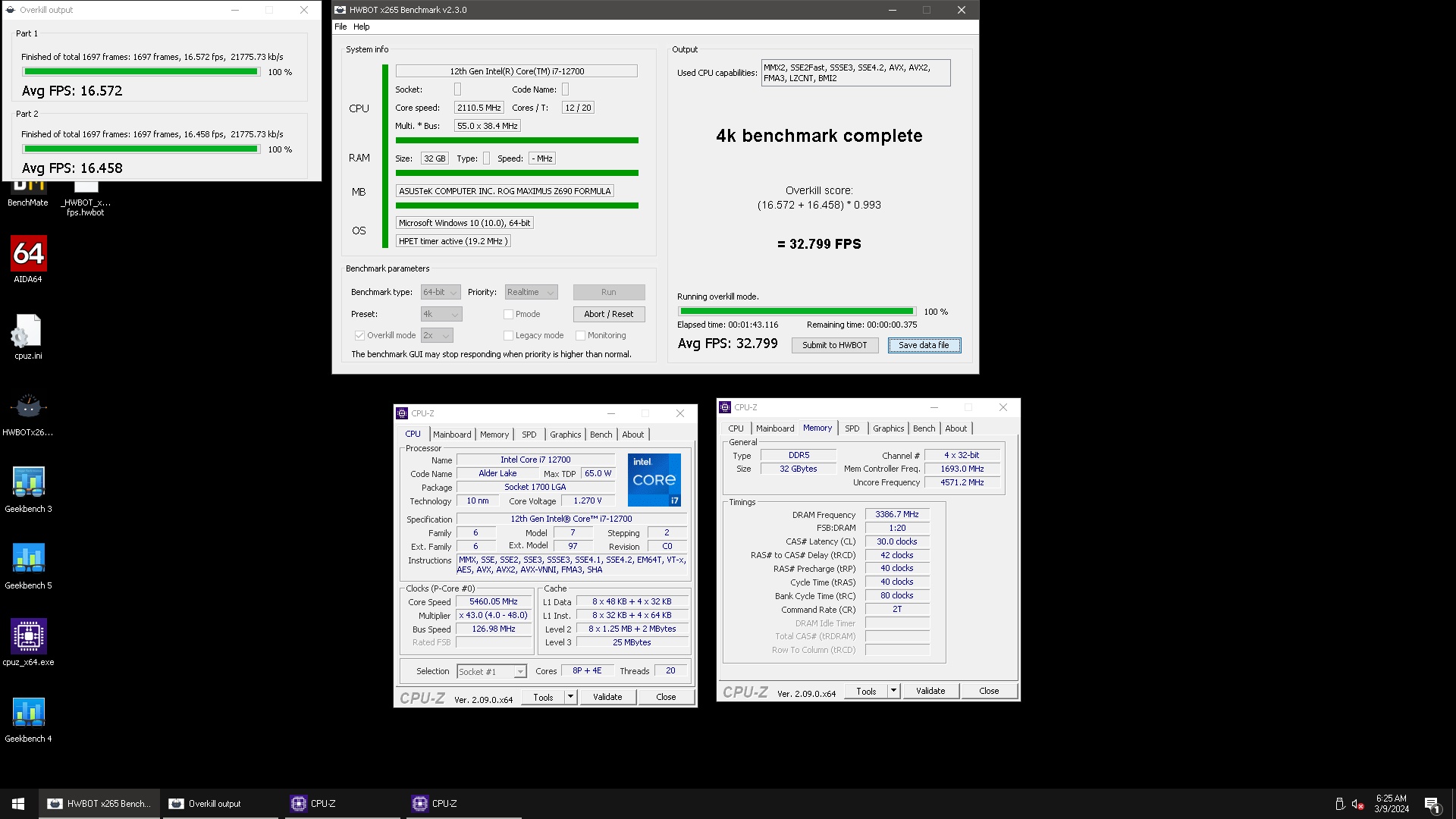1456x819 pixels.
Task: Click the USB device tray icon
Action: (1340, 804)
